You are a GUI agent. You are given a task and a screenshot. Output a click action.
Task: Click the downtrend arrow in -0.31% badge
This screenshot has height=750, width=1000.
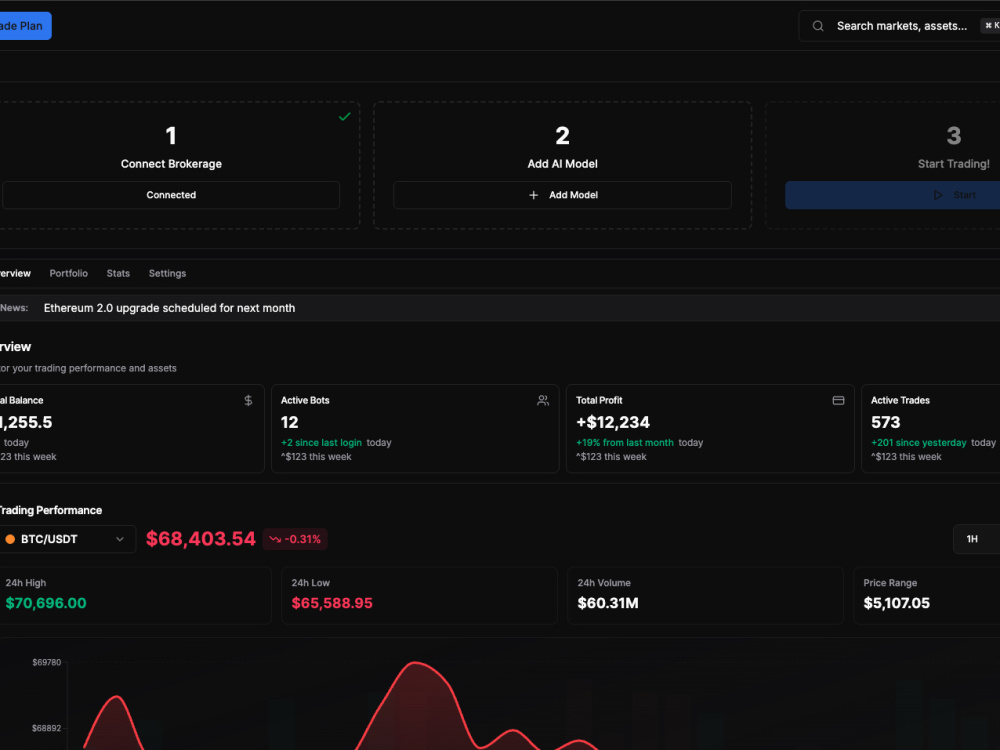tap(275, 540)
